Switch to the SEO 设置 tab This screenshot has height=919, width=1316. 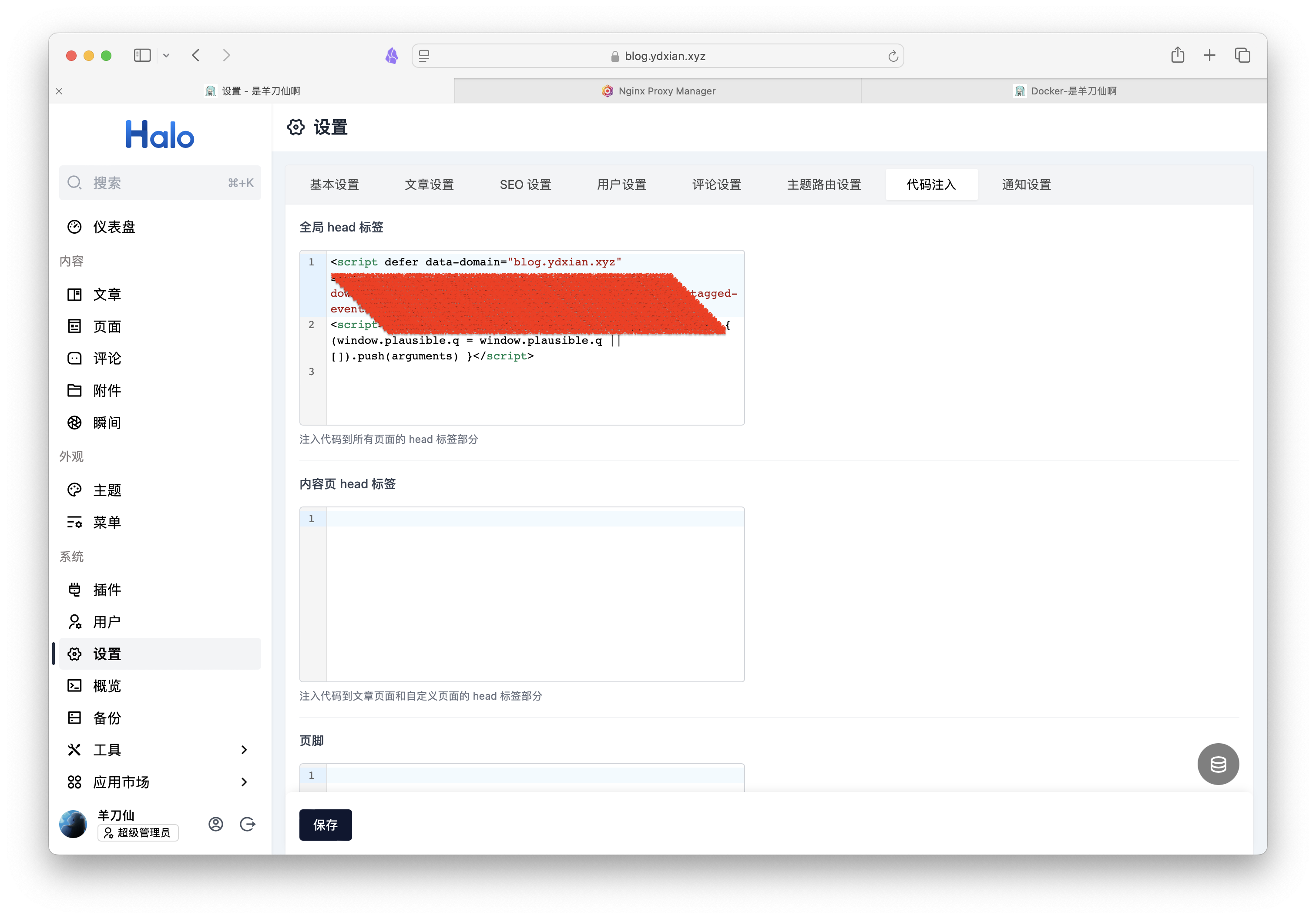tap(525, 184)
